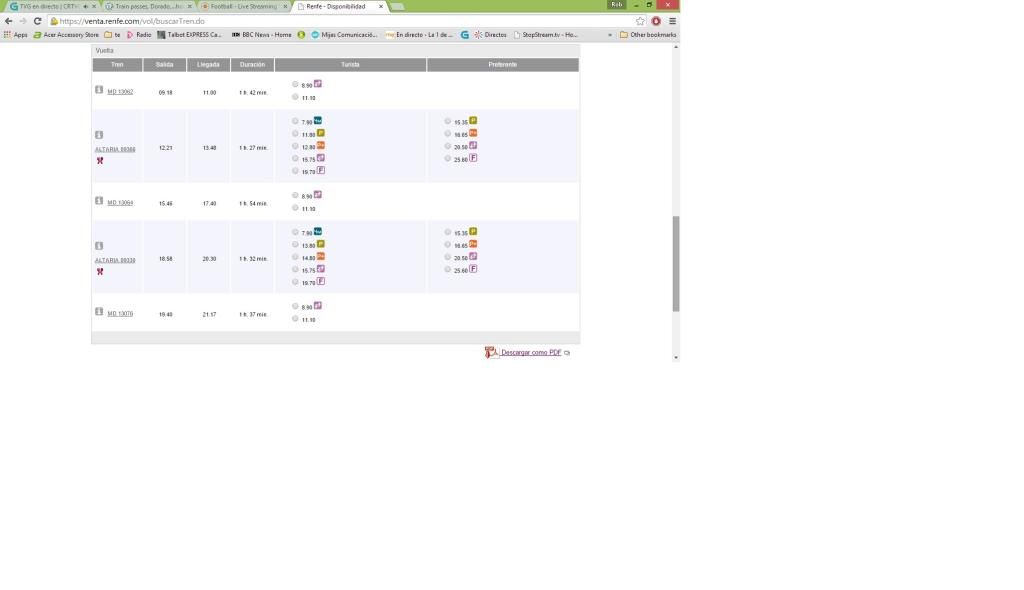Open the ALTARIA train link departing 12.21
Image resolution: width=1024 pixels, height=590 pixels.
[115, 149]
